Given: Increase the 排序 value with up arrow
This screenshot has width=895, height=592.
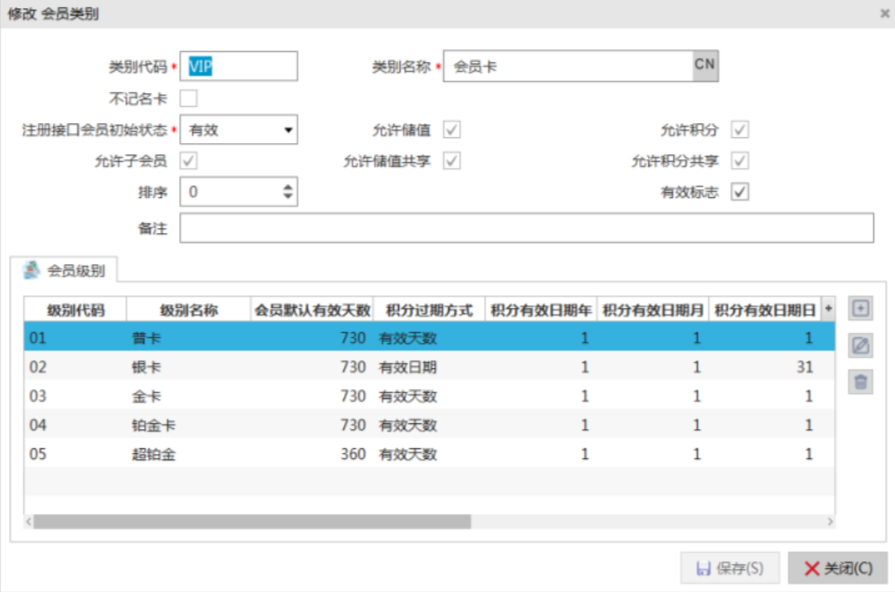Looking at the screenshot, I should point(288,186).
